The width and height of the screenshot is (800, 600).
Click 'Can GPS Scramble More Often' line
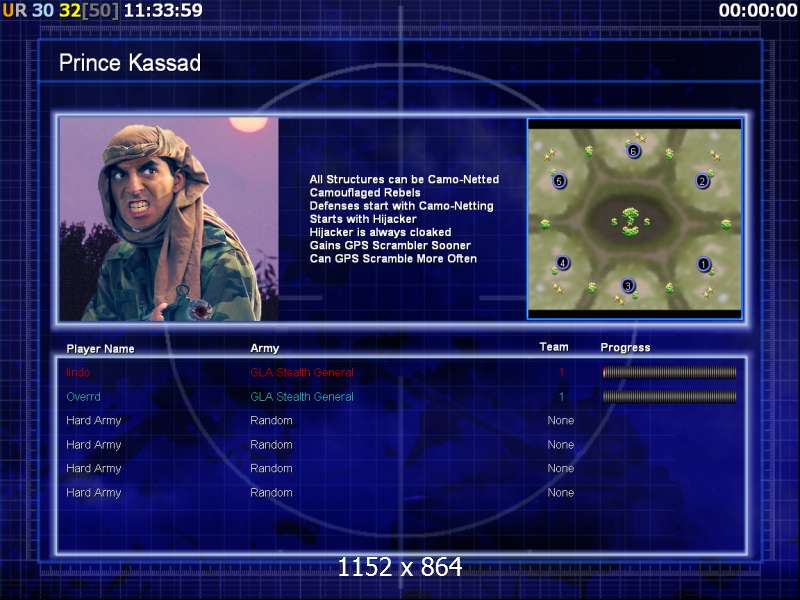point(393,259)
